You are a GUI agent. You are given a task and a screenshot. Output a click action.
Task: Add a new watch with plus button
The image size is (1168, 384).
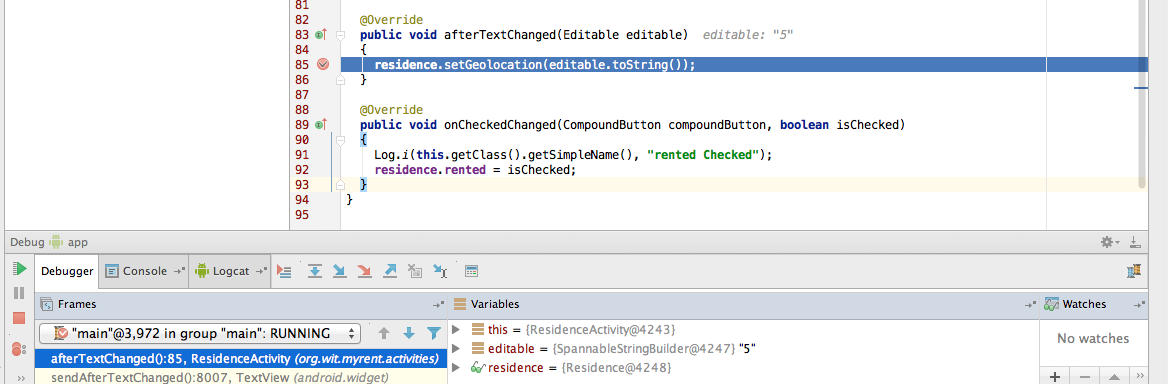pyautogui.click(x=1055, y=377)
